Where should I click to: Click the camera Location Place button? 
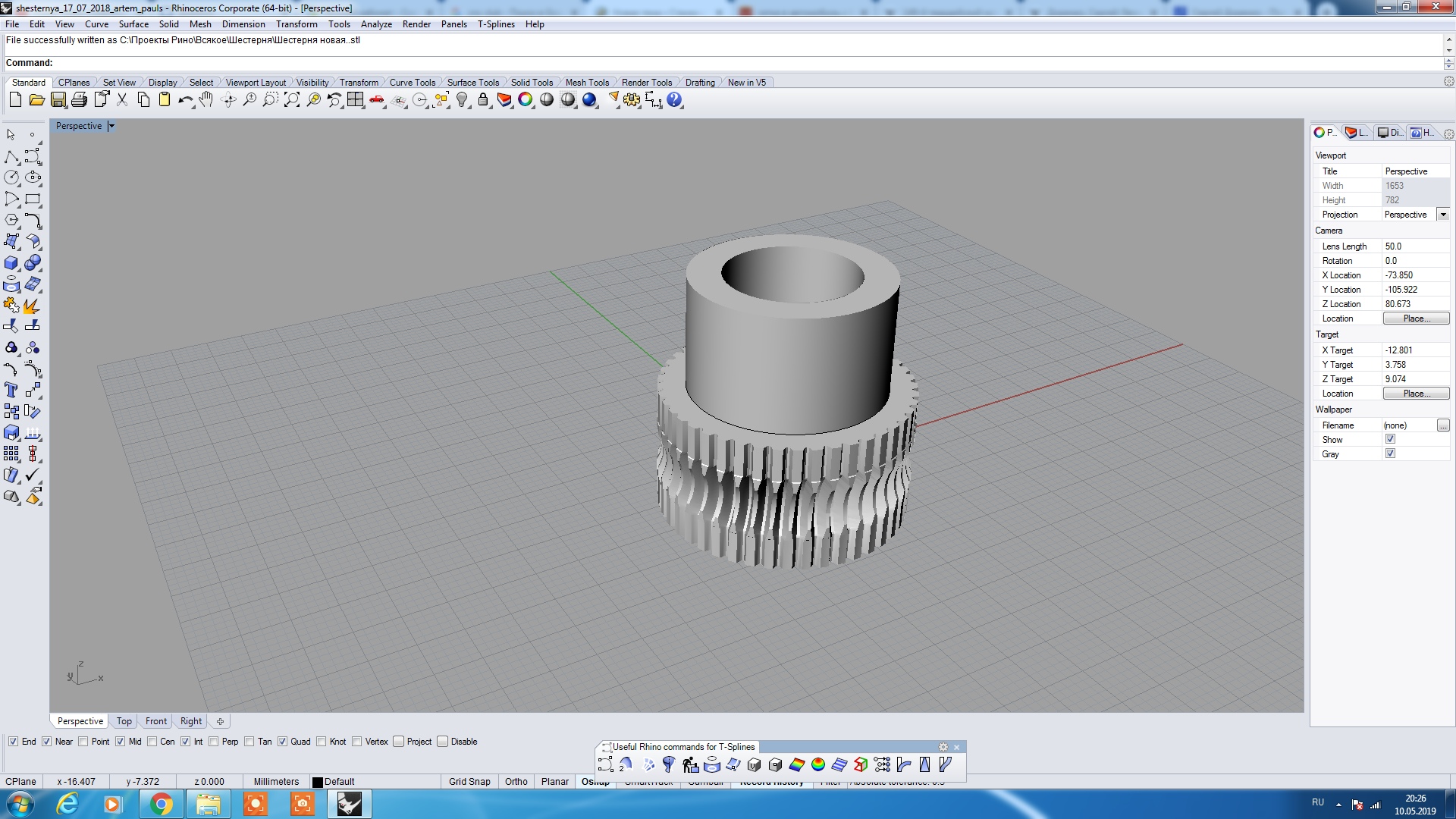click(1416, 318)
